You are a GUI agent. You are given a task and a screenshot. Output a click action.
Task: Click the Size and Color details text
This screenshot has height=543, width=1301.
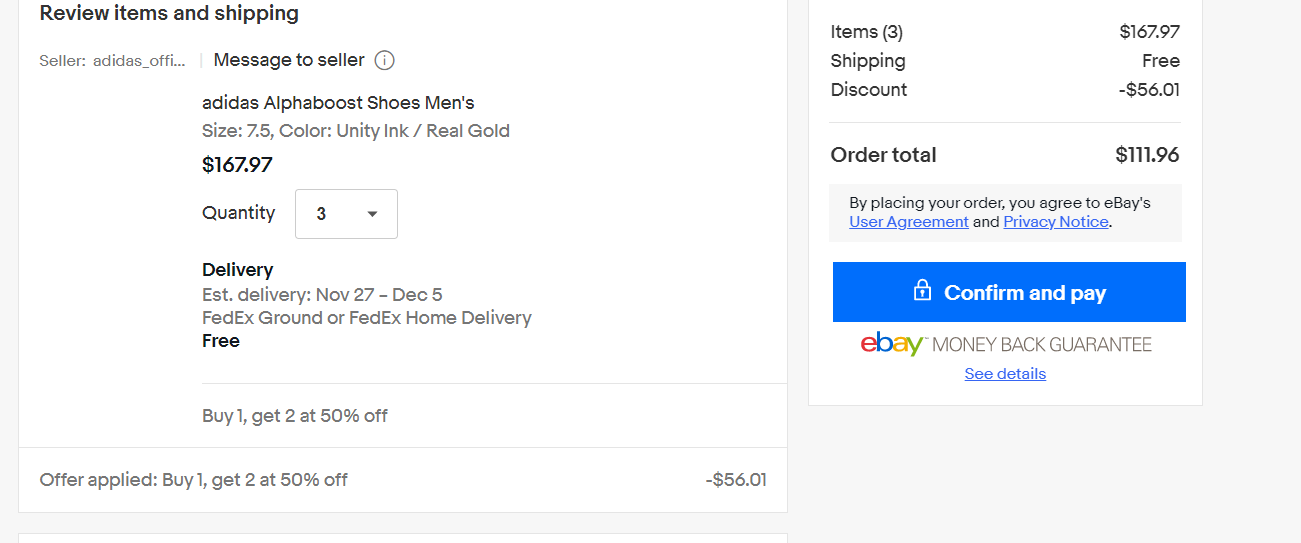click(356, 131)
